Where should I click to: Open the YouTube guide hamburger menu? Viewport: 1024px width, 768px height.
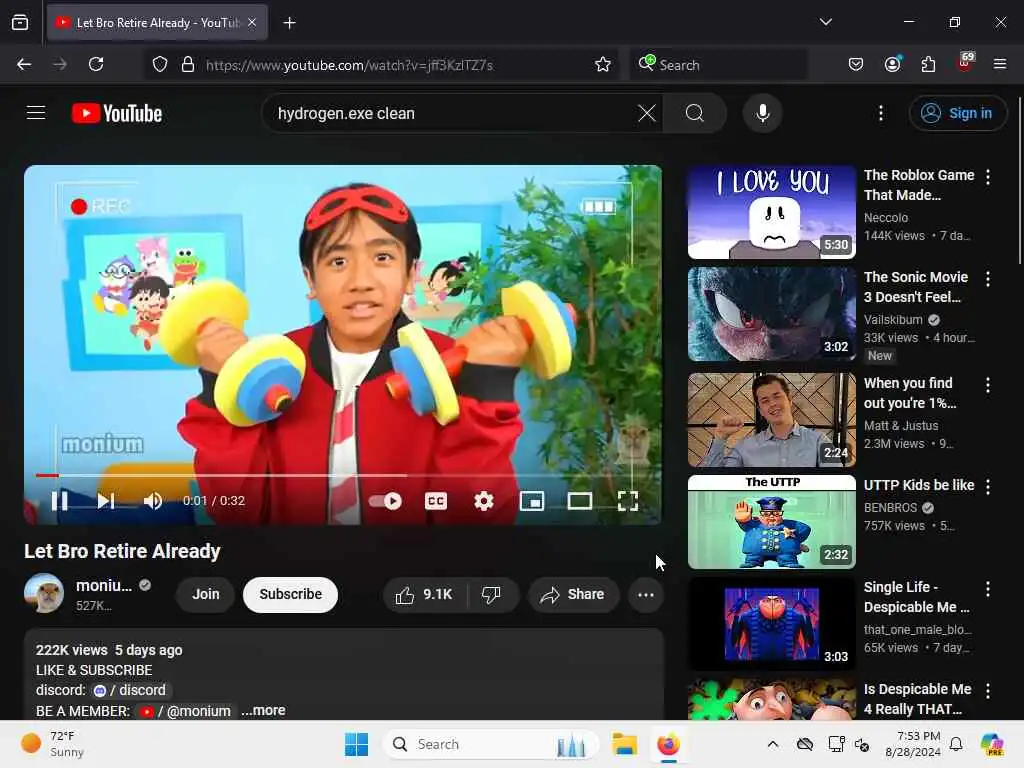click(36, 113)
